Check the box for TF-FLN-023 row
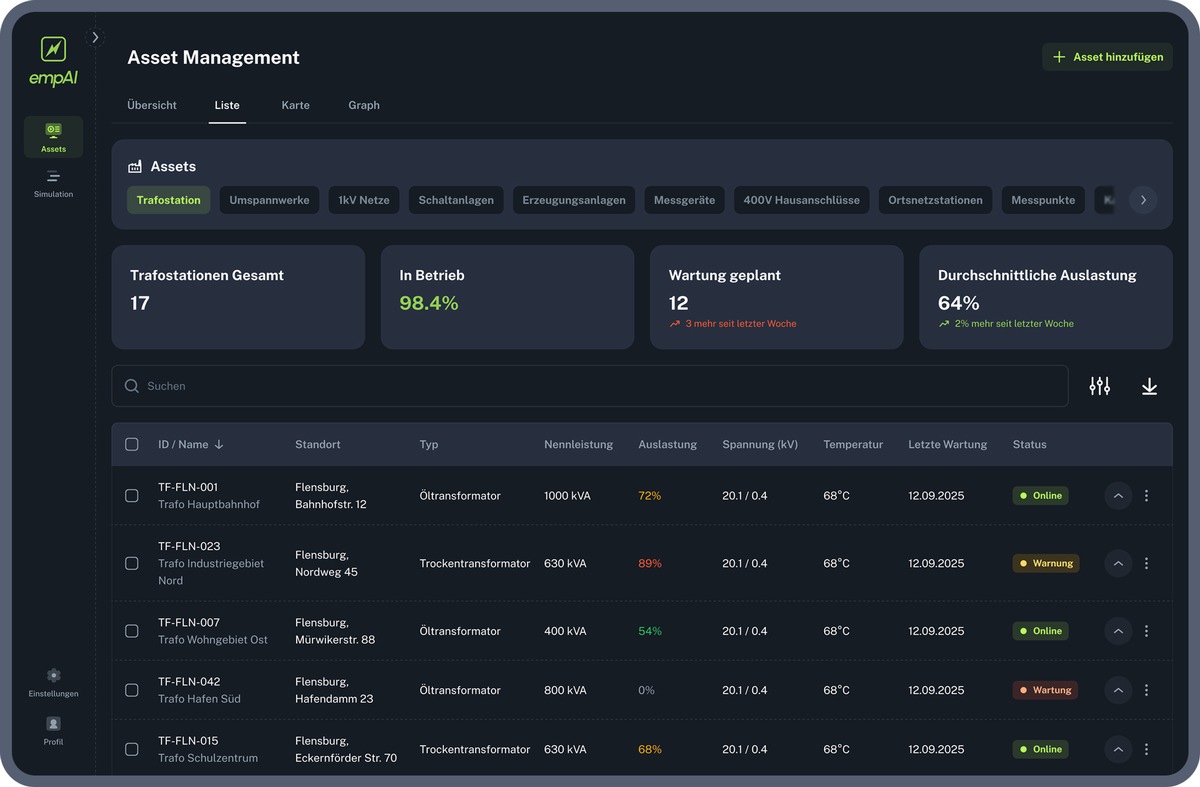 tap(132, 564)
